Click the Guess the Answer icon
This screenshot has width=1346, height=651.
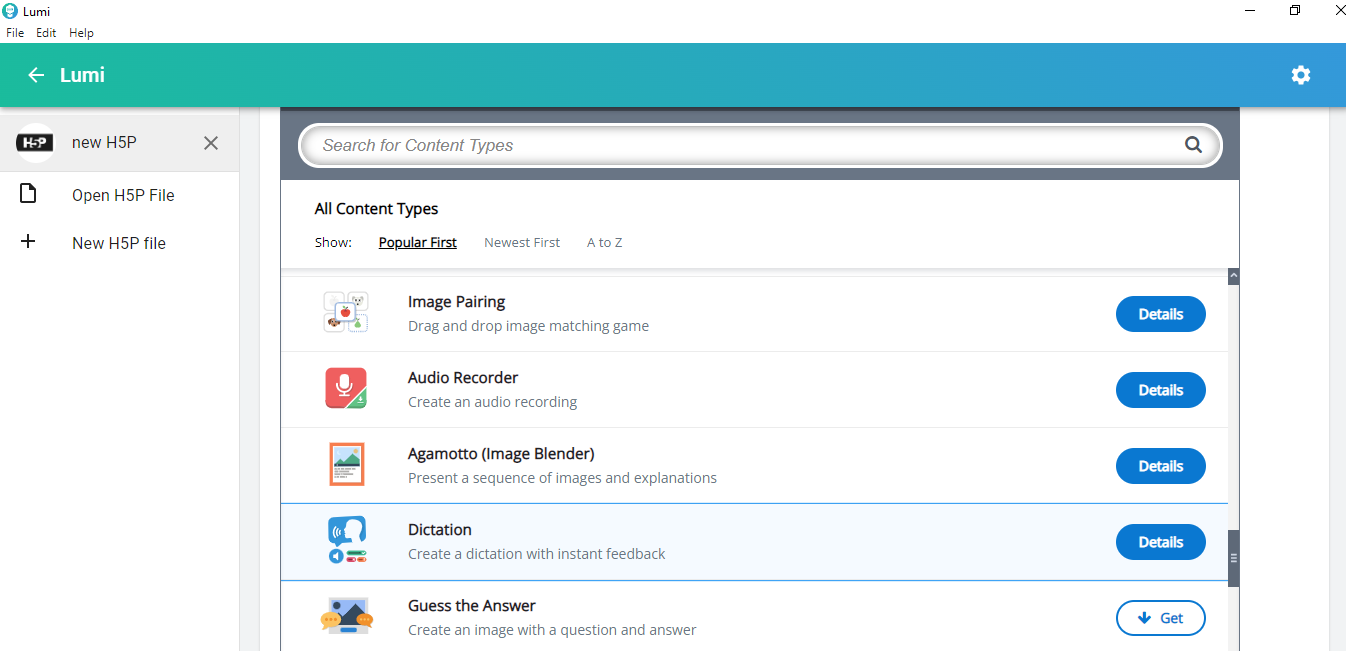[346, 617]
